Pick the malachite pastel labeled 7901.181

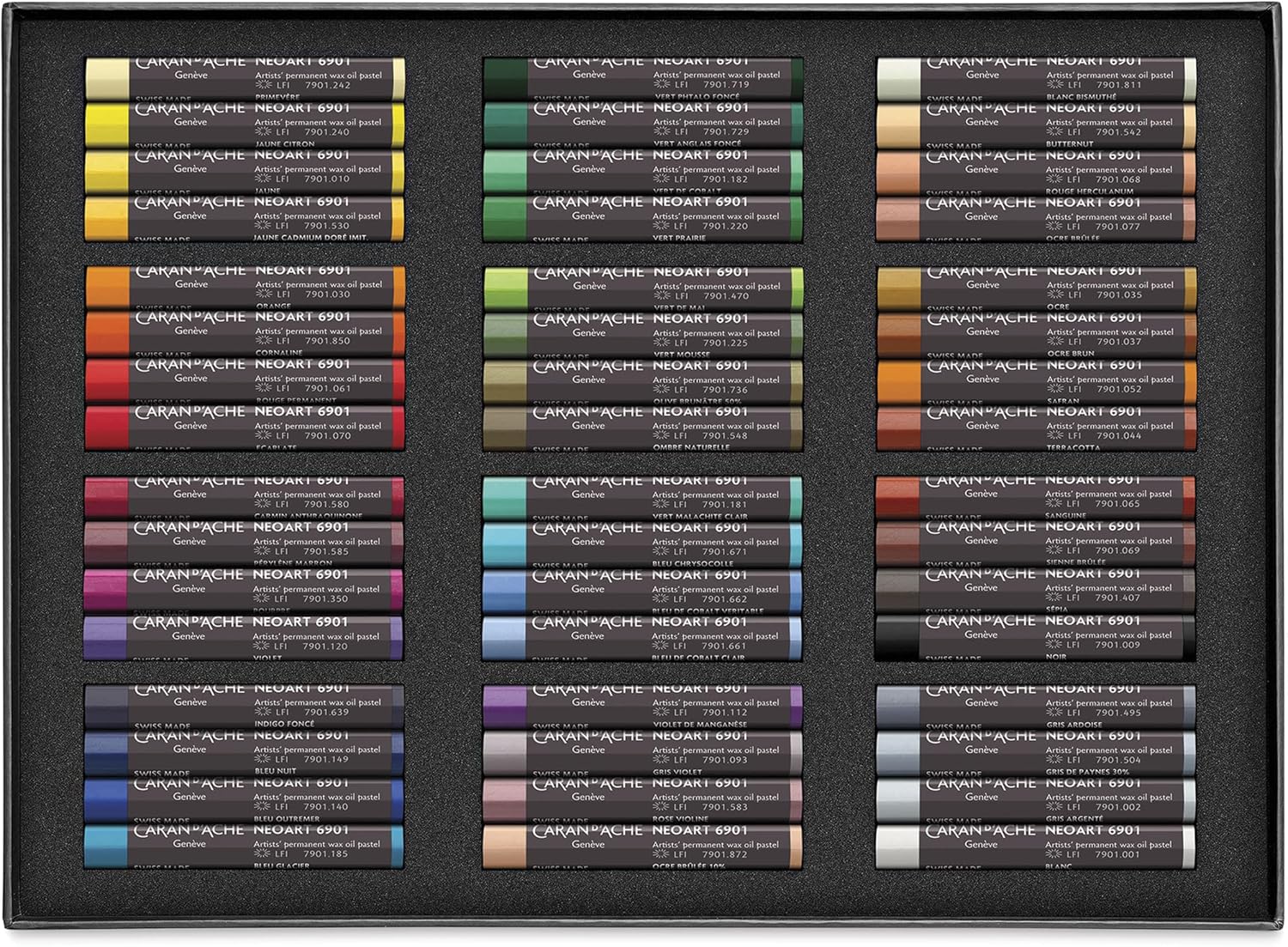tap(643, 498)
